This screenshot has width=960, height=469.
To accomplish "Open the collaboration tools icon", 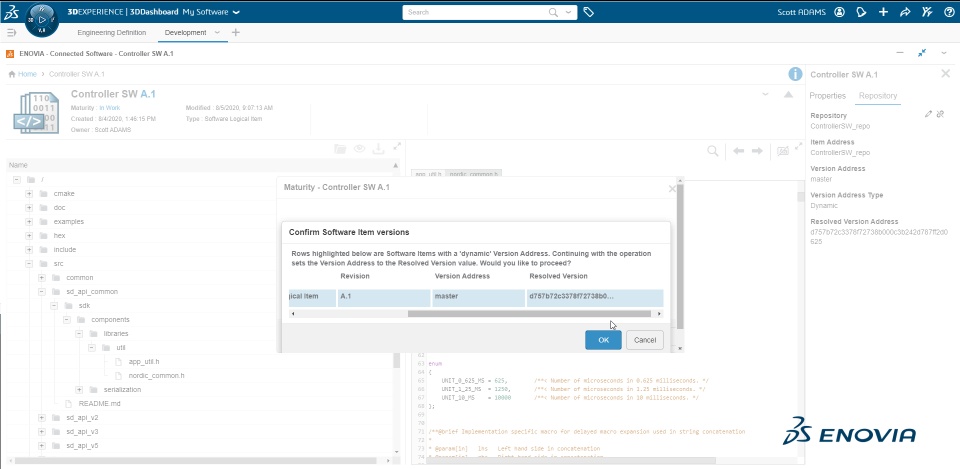I will click(927, 12).
